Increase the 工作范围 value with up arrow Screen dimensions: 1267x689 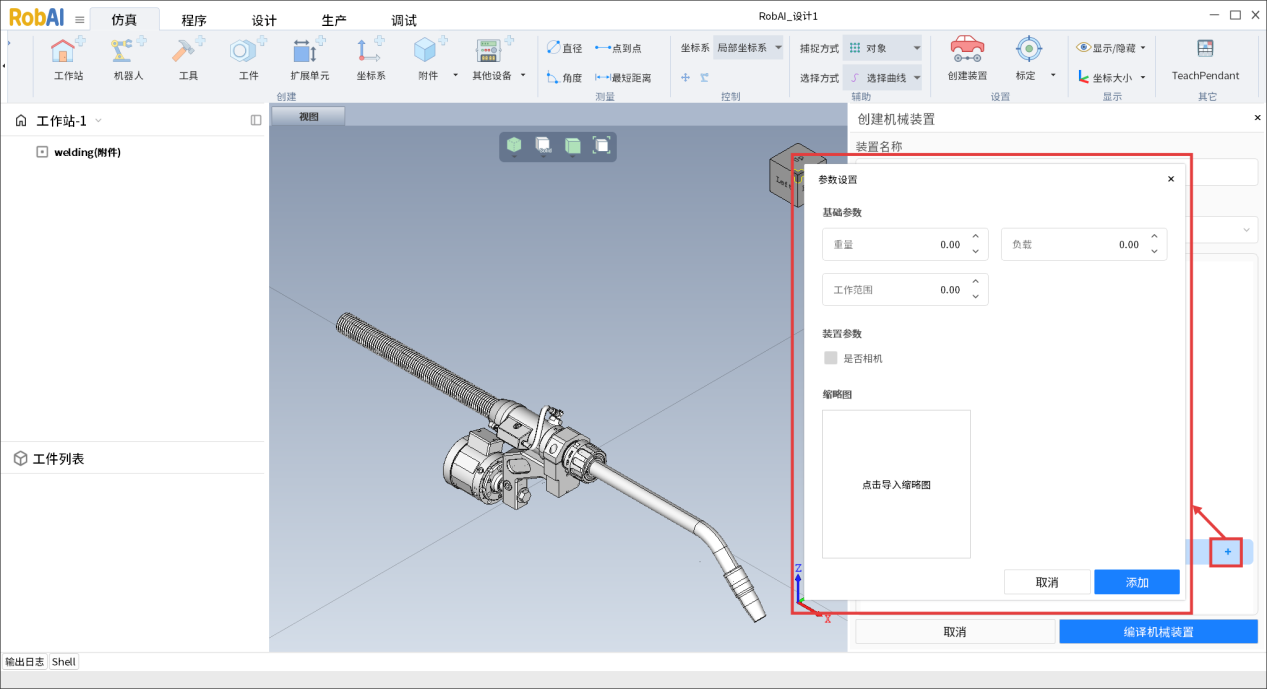976,282
